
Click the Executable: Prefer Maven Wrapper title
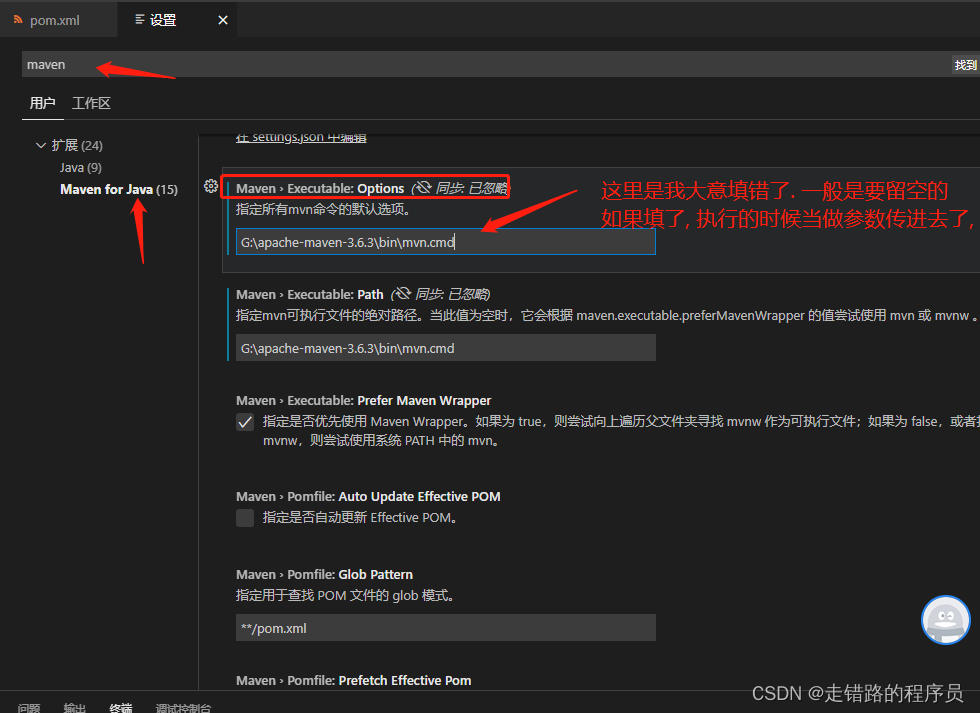pos(364,401)
